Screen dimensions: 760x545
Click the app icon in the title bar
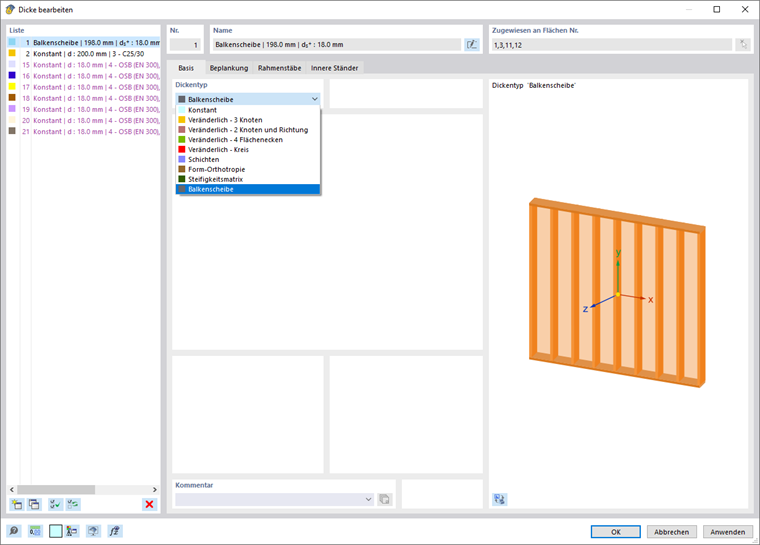click(x=10, y=9)
